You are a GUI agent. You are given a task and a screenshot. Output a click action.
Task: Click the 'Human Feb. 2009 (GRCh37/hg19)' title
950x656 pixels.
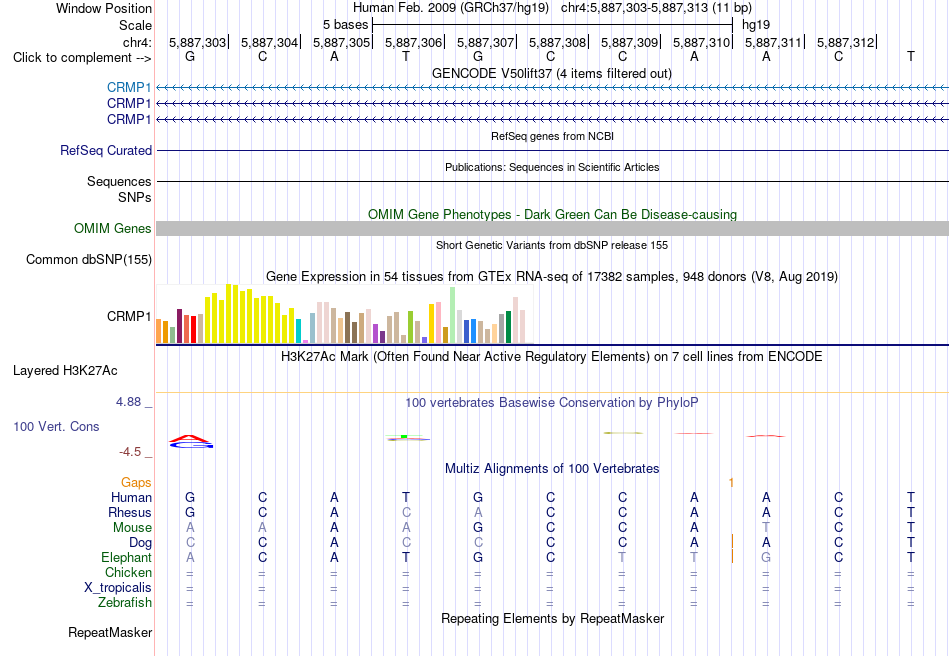click(x=451, y=8)
